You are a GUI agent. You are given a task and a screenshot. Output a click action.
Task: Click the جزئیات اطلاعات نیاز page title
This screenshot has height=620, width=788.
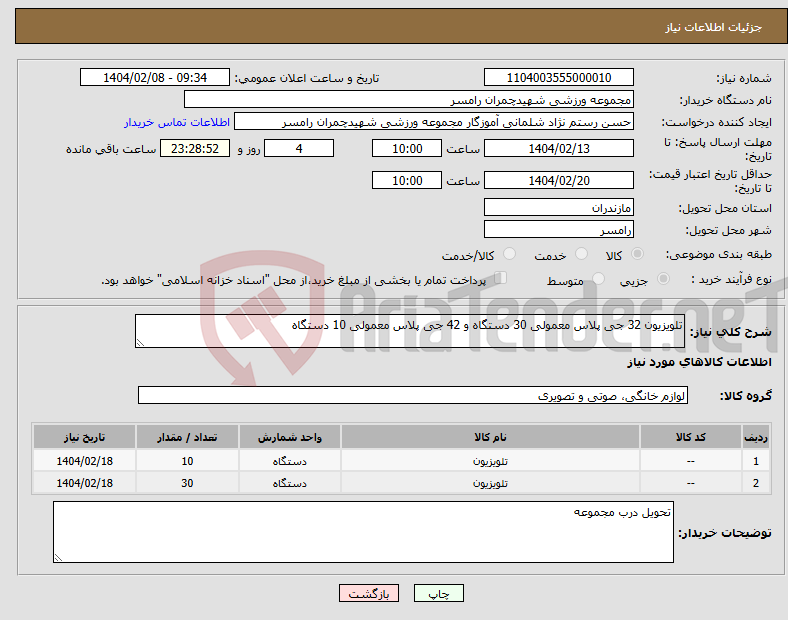point(714,27)
